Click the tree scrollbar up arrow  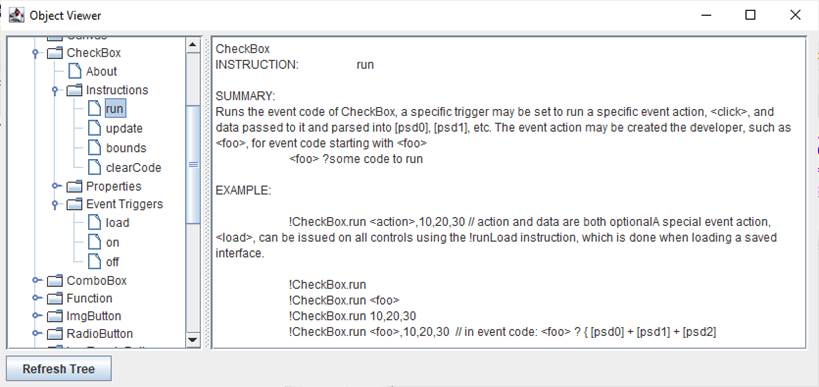(x=193, y=45)
